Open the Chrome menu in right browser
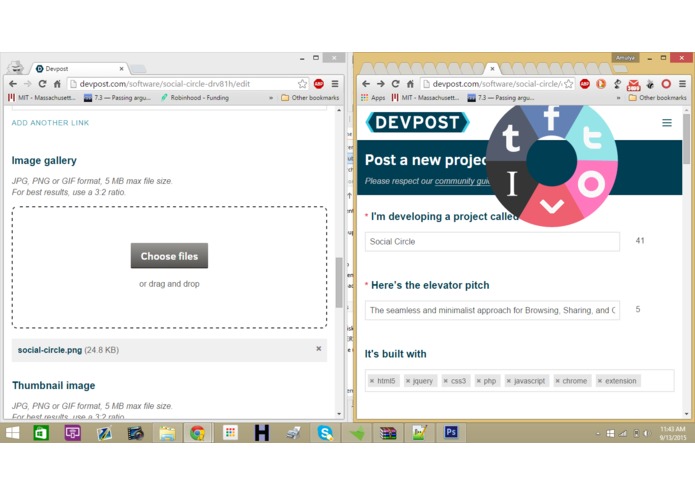 683,84
